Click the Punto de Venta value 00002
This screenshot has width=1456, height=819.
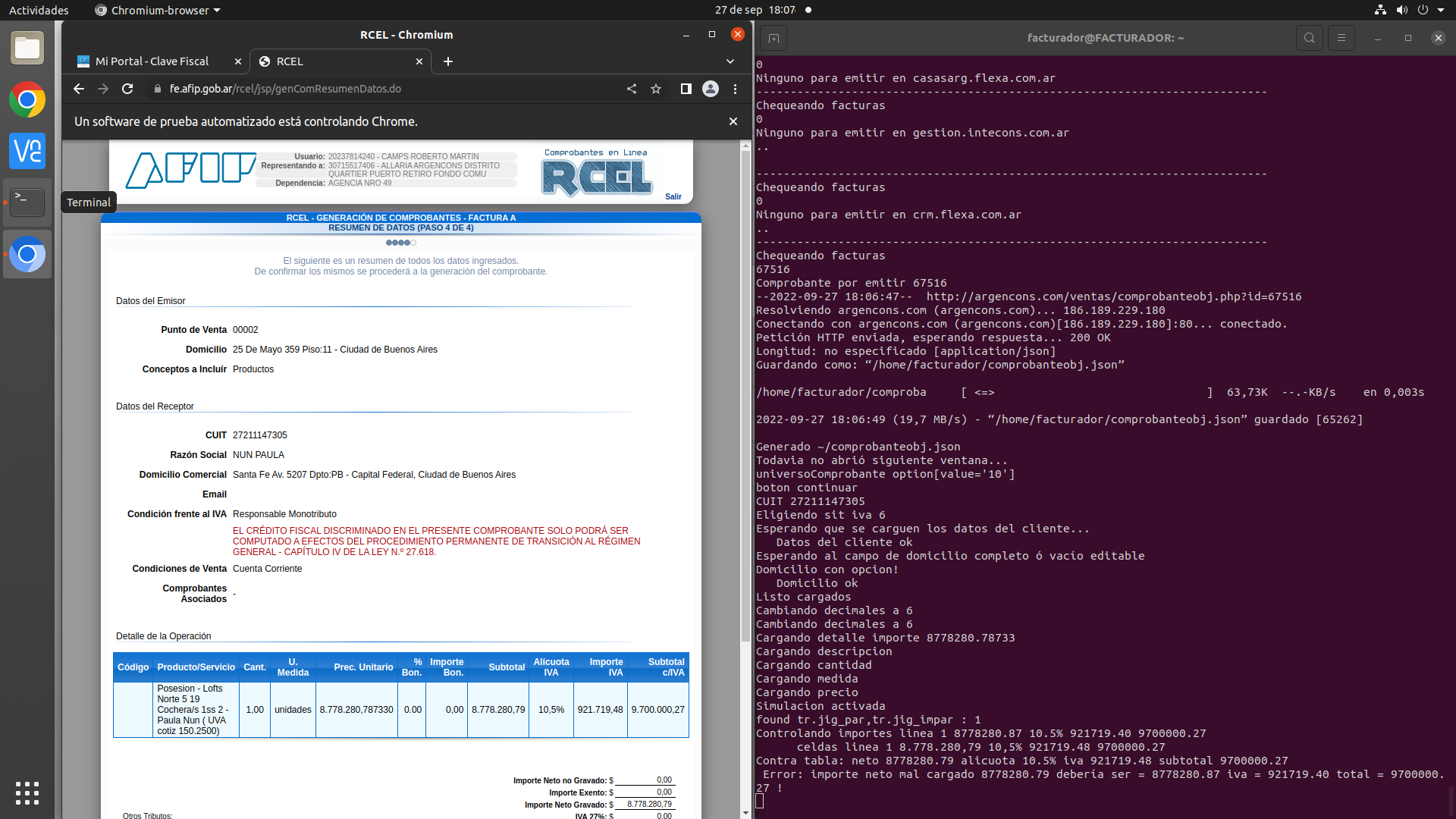(245, 330)
